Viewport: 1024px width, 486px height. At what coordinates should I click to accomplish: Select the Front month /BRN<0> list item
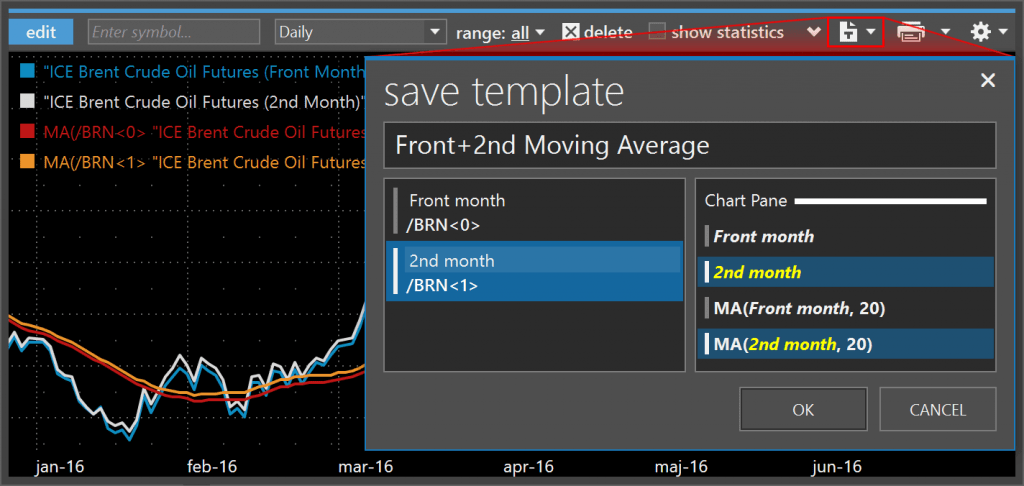[x=534, y=212]
